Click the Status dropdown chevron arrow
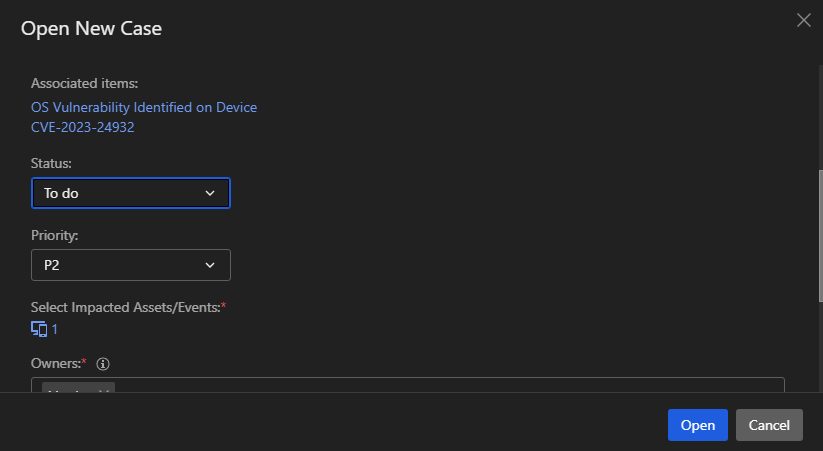This screenshot has height=451, width=823. pos(210,193)
